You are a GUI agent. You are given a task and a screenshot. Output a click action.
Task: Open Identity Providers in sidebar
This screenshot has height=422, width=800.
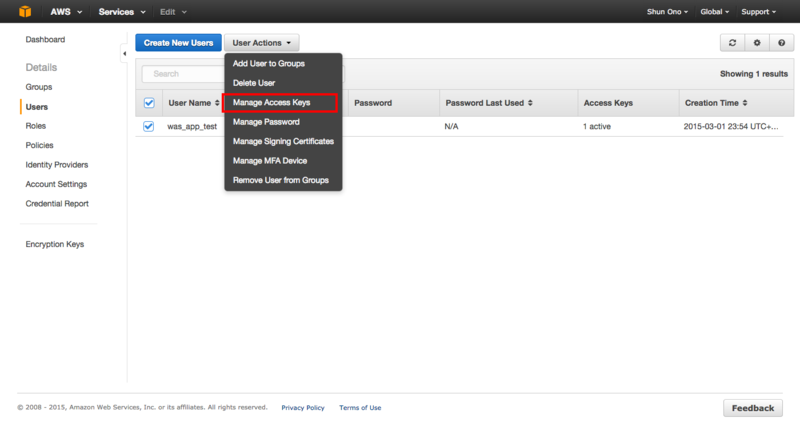(57, 165)
